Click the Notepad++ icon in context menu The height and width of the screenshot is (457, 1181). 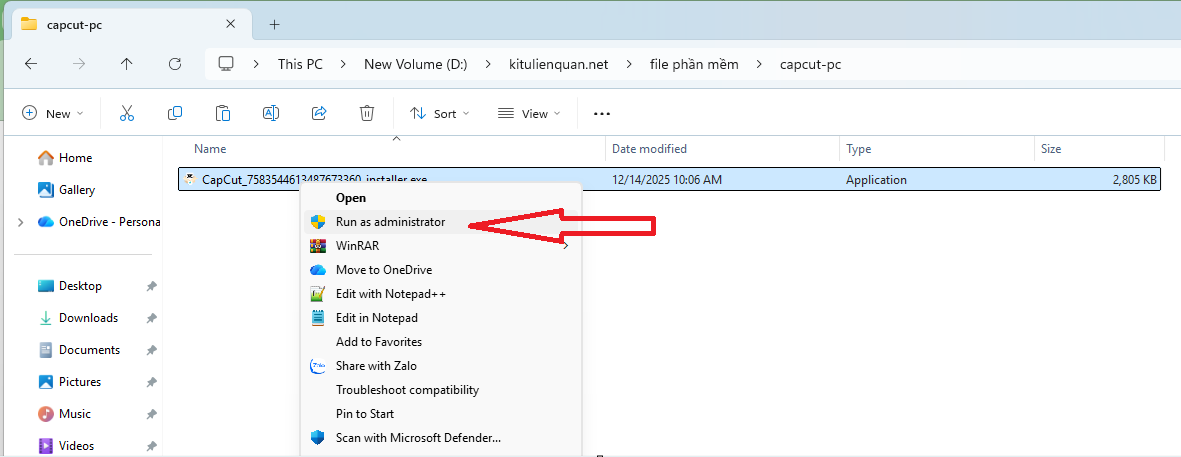pyautogui.click(x=318, y=294)
